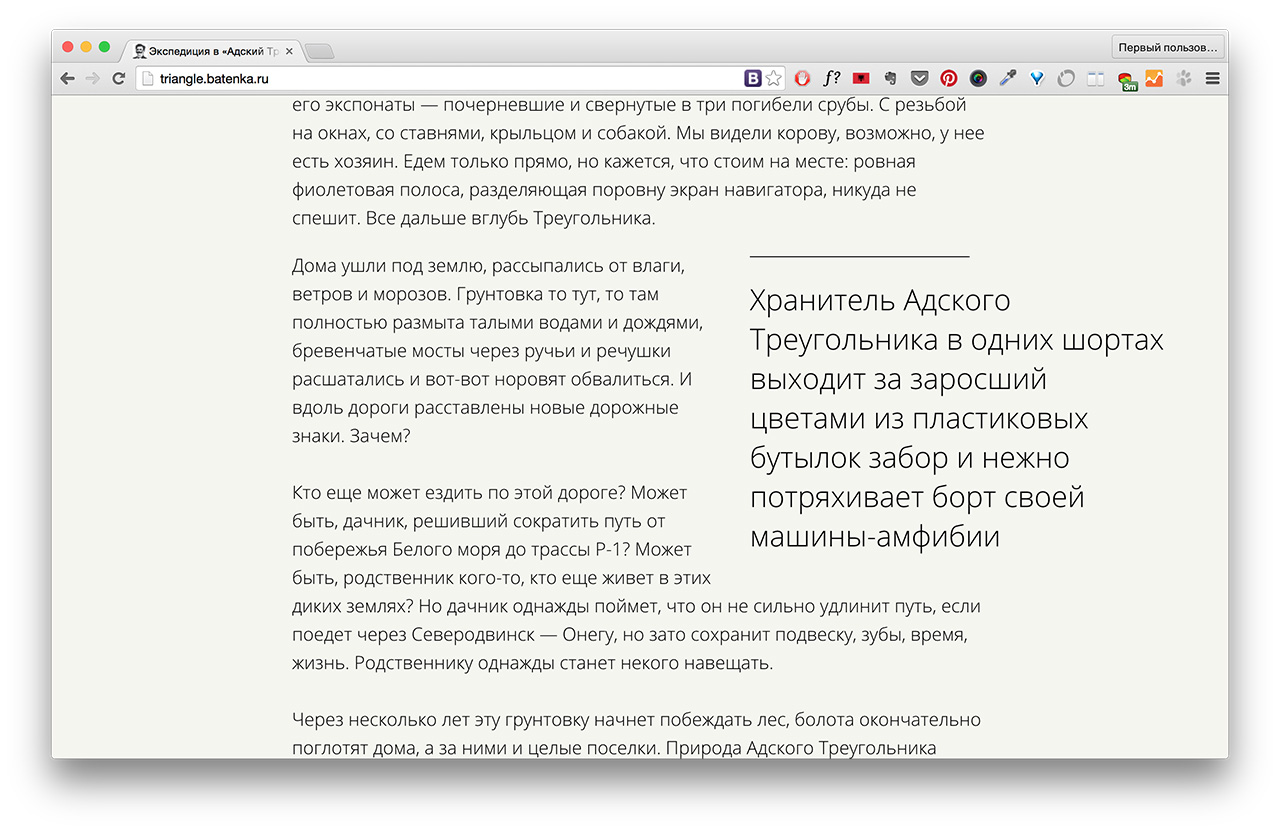Image resolution: width=1280 pixels, height=832 pixels.
Task: Save page with the Pocket extension
Action: click(919, 78)
